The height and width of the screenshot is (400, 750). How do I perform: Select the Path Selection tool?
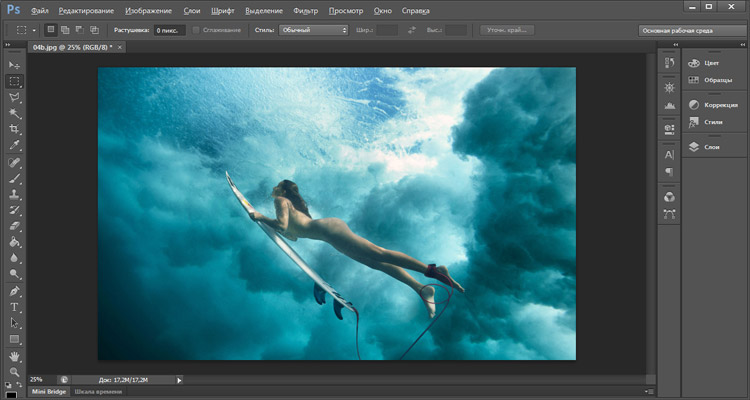[x=14, y=323]
